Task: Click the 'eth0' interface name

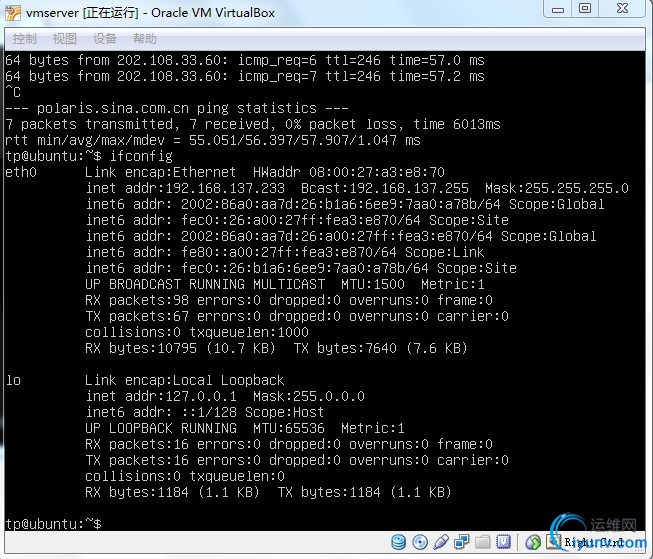Action: [21, 172]
